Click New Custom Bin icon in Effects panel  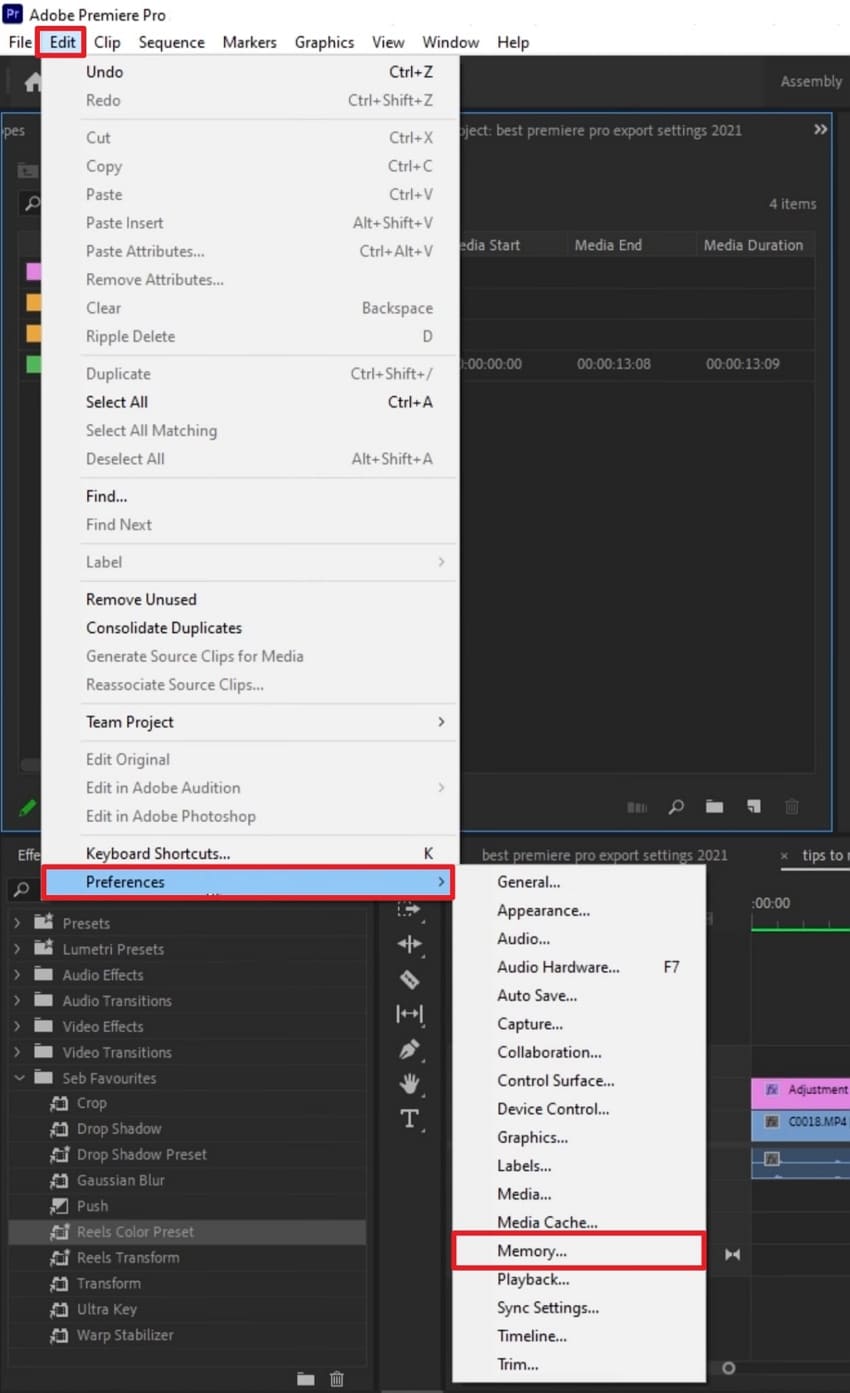pos(305,1379)
